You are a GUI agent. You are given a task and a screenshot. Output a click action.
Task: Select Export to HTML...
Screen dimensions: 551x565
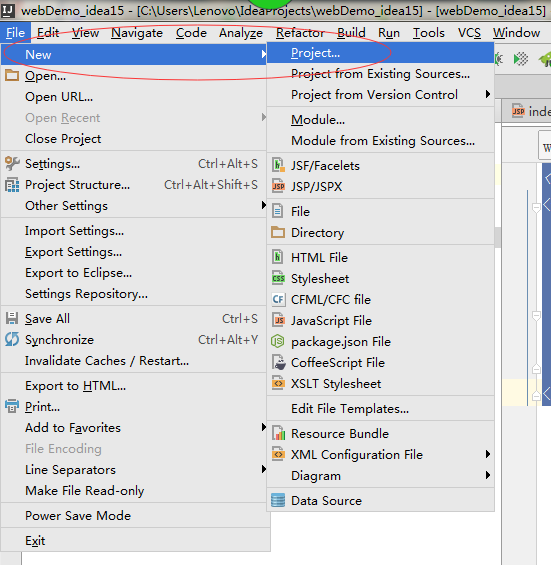pos(133,386)
